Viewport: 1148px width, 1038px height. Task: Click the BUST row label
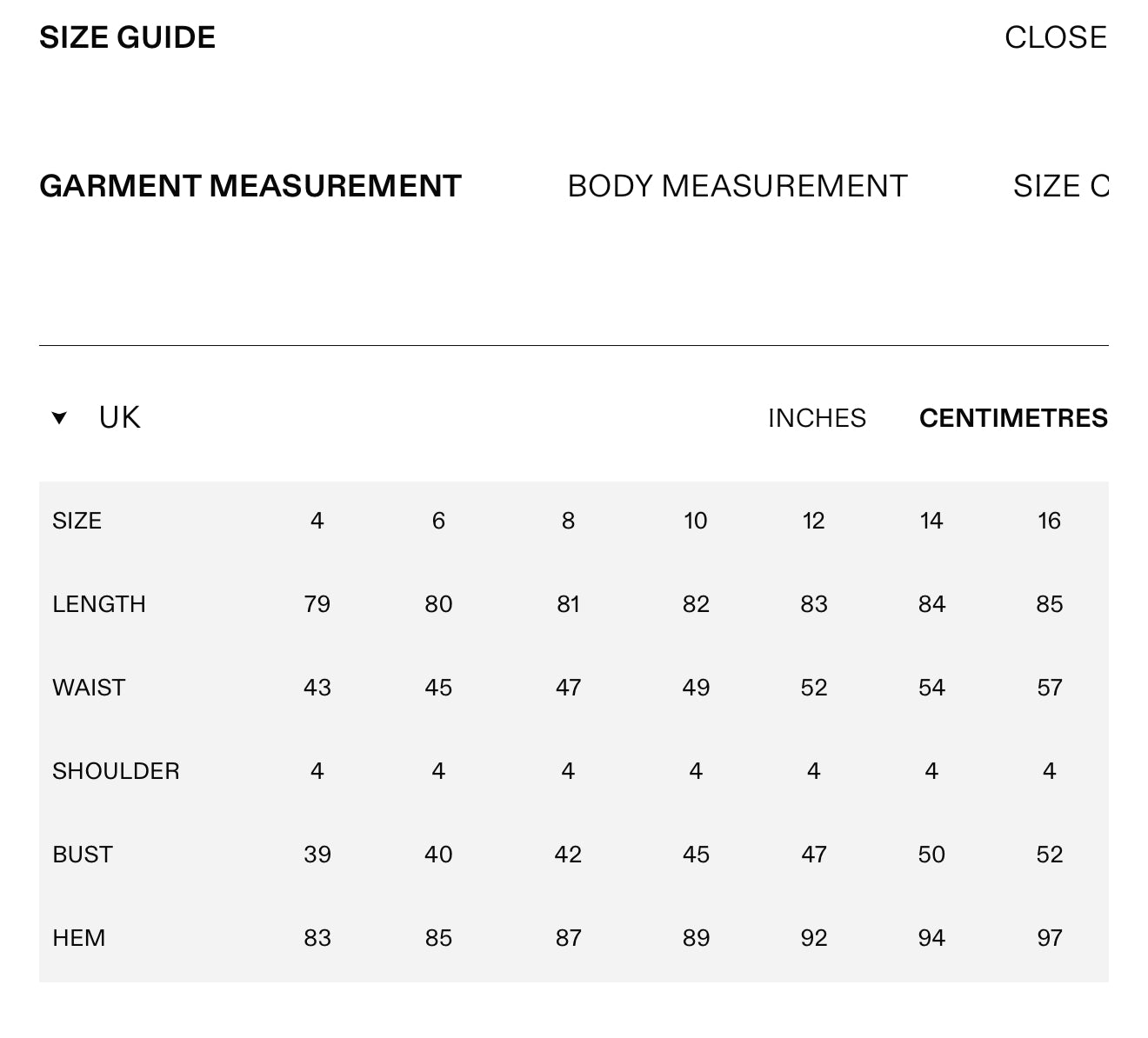tap(83, 855)
